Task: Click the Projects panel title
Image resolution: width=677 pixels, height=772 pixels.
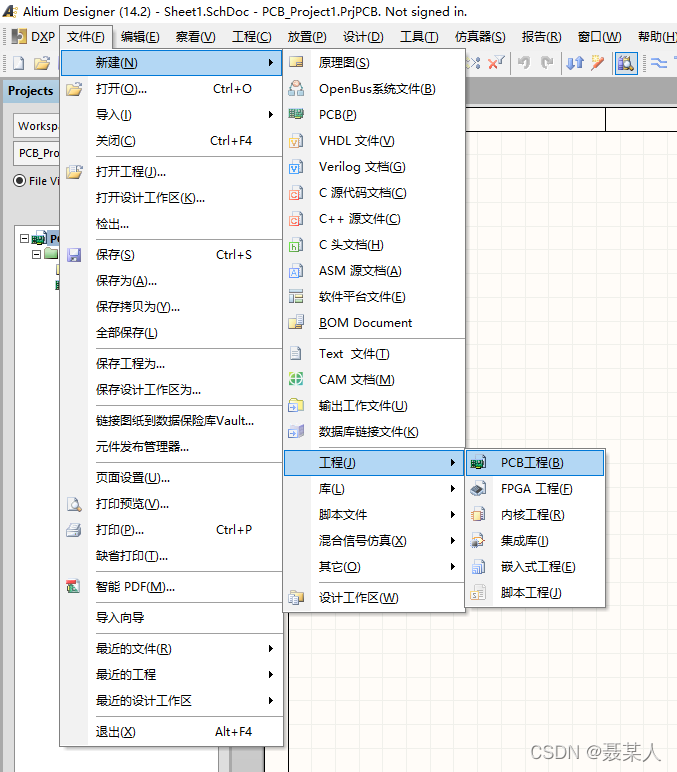Action: pyautogui.click(x=31, y=91)
